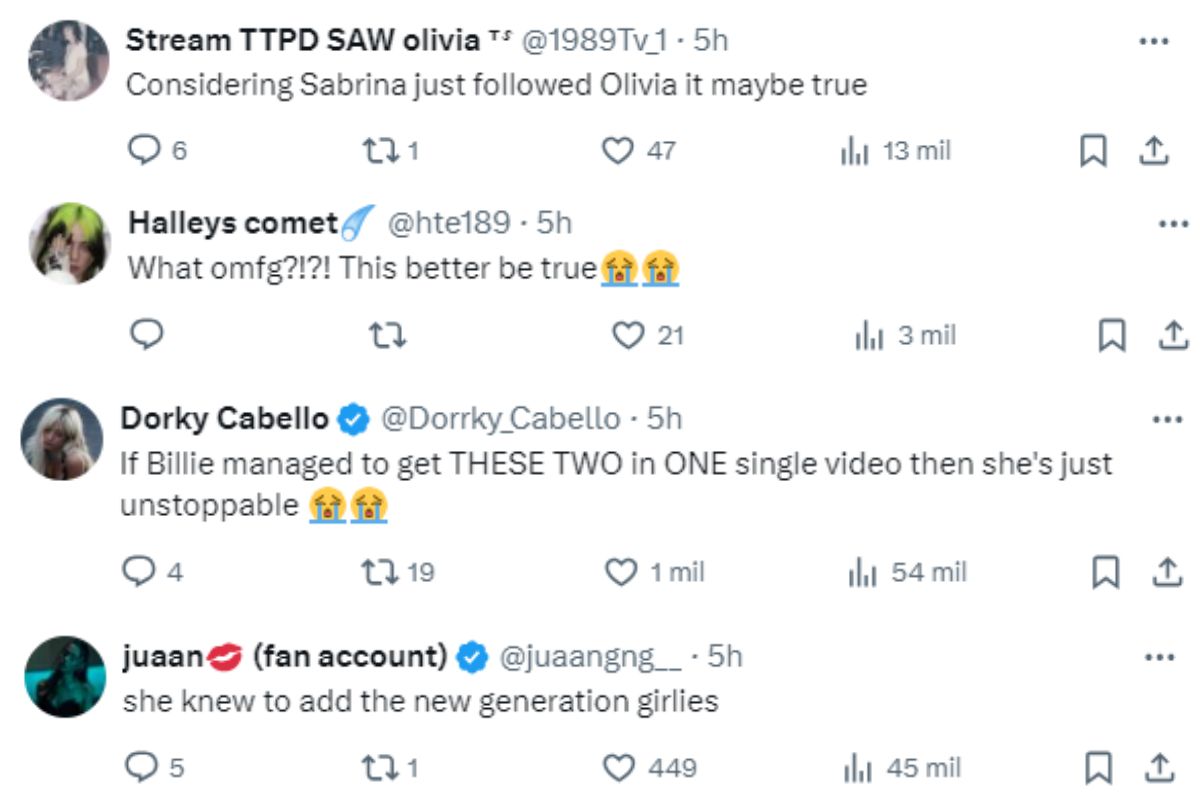Like Halleys comet's tweet
1200x800 pixels.
click(x=627, y=335)
